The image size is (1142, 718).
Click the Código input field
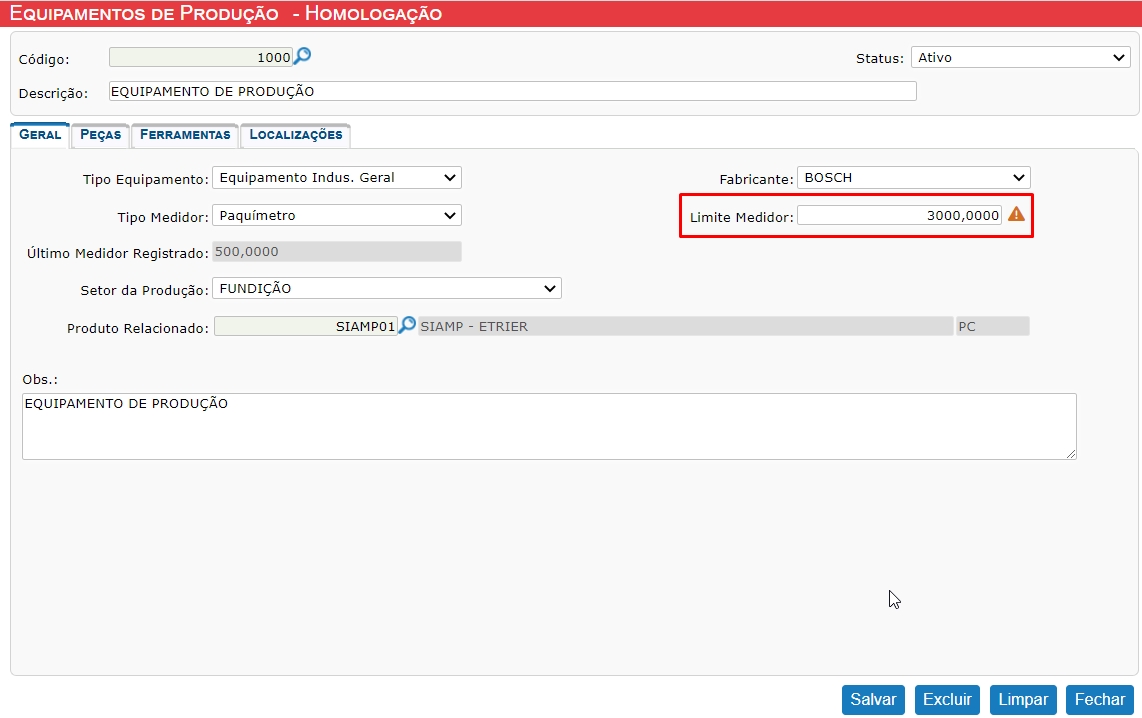(x=201, y=57)
